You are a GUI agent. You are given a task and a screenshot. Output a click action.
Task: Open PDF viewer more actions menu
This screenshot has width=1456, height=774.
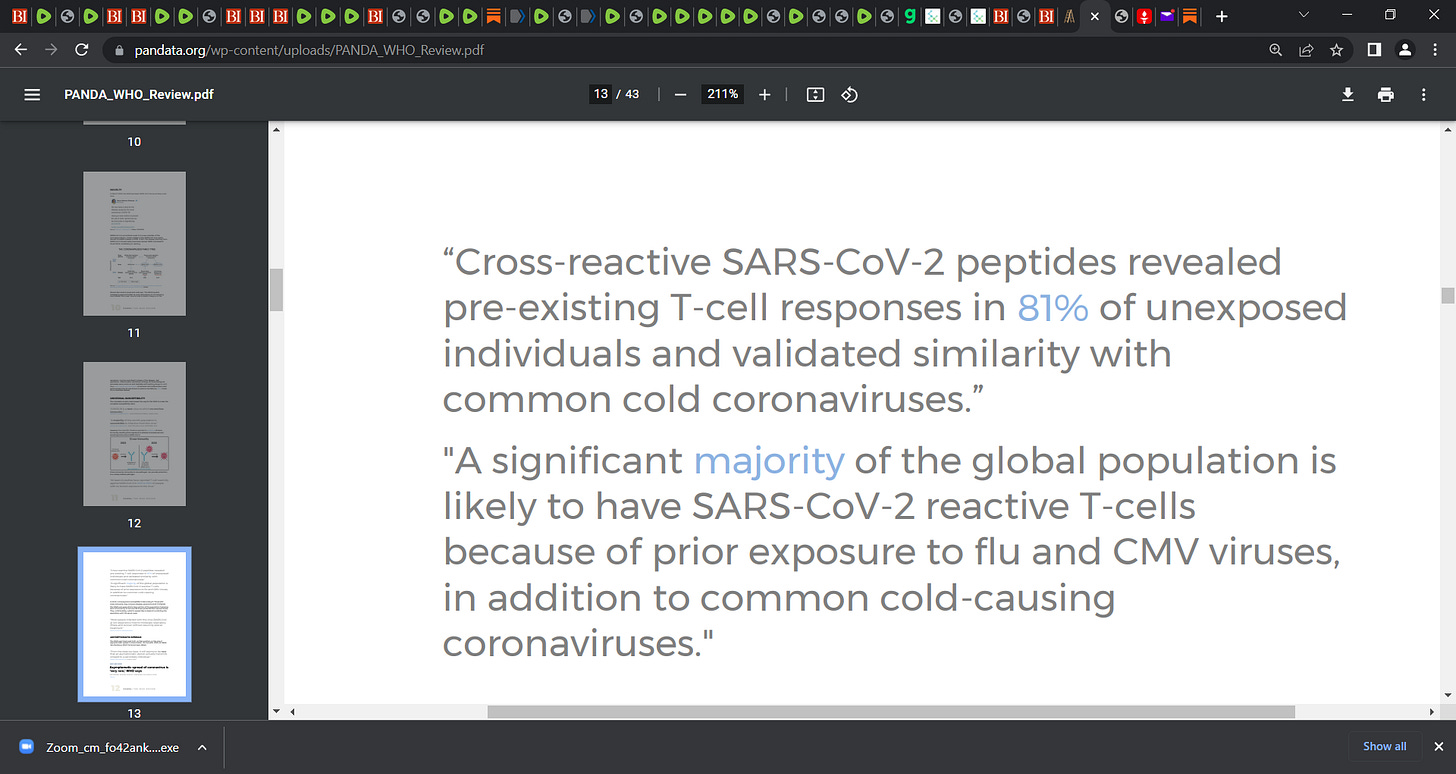click(x=1424, y=94)
